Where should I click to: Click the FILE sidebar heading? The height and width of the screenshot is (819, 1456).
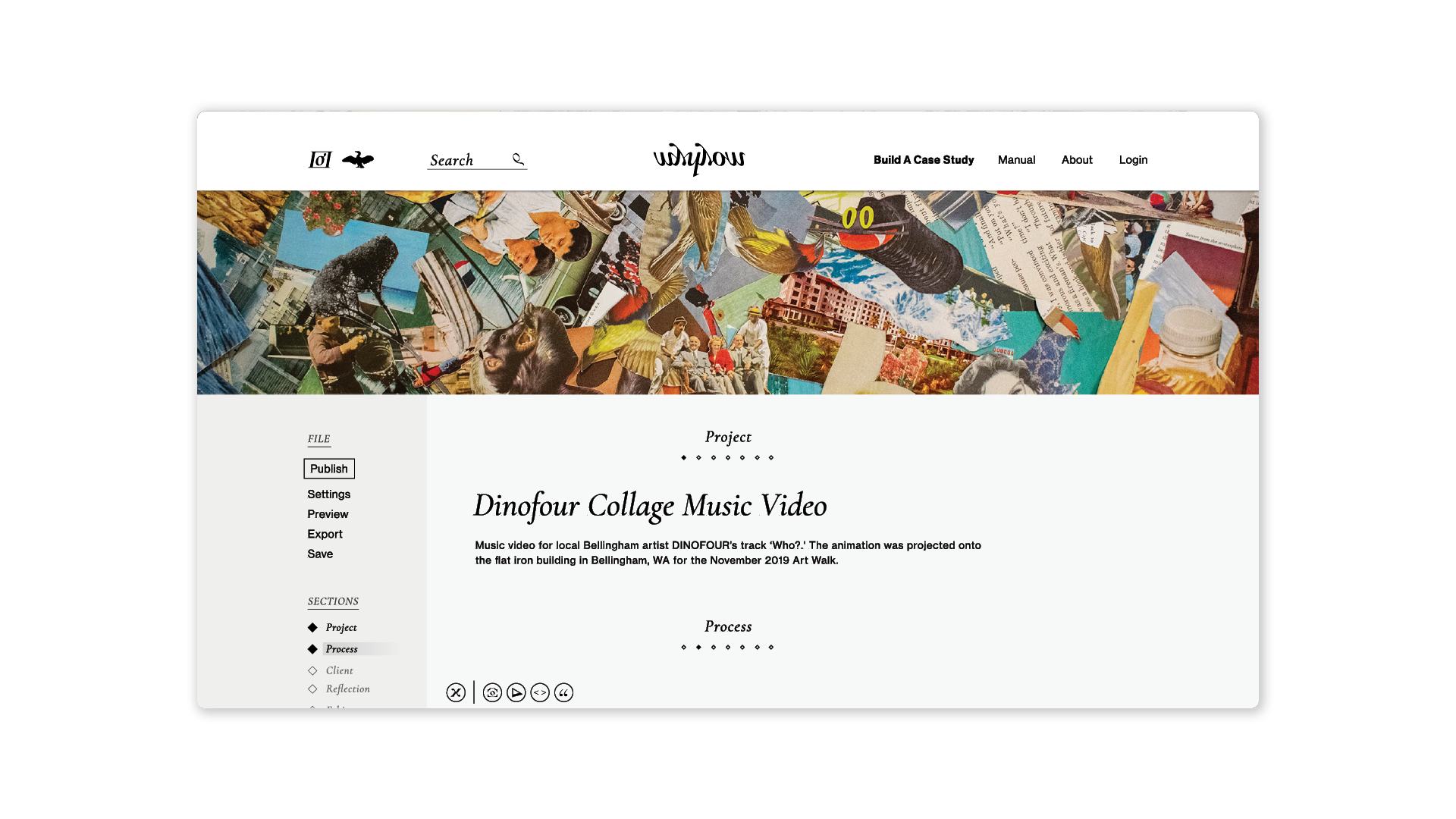(318, 439)
